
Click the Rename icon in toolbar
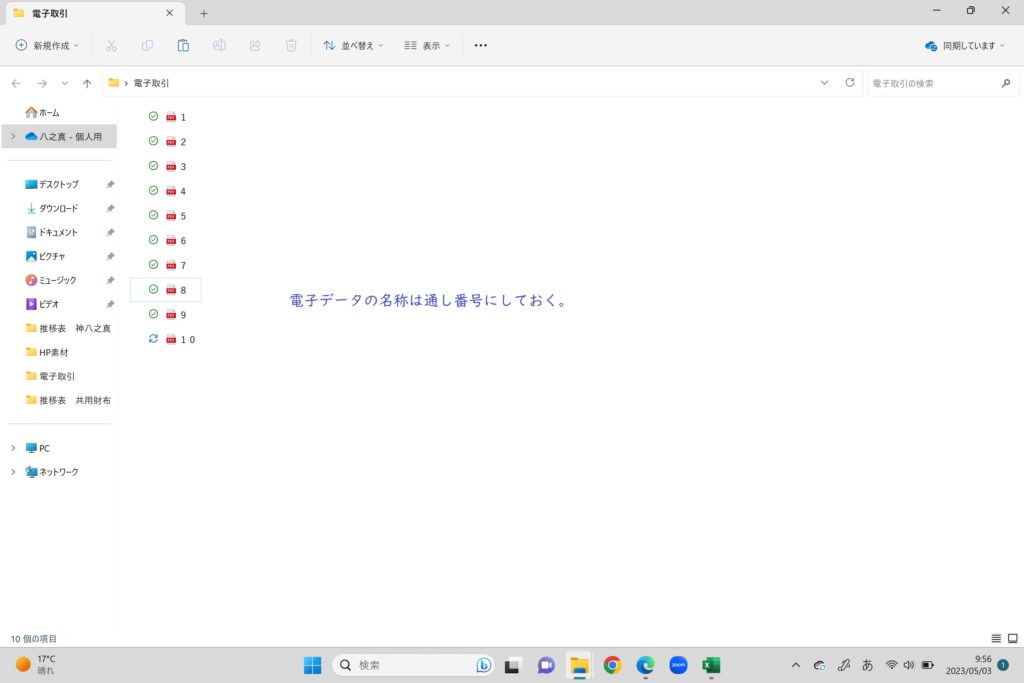[219, 45]
